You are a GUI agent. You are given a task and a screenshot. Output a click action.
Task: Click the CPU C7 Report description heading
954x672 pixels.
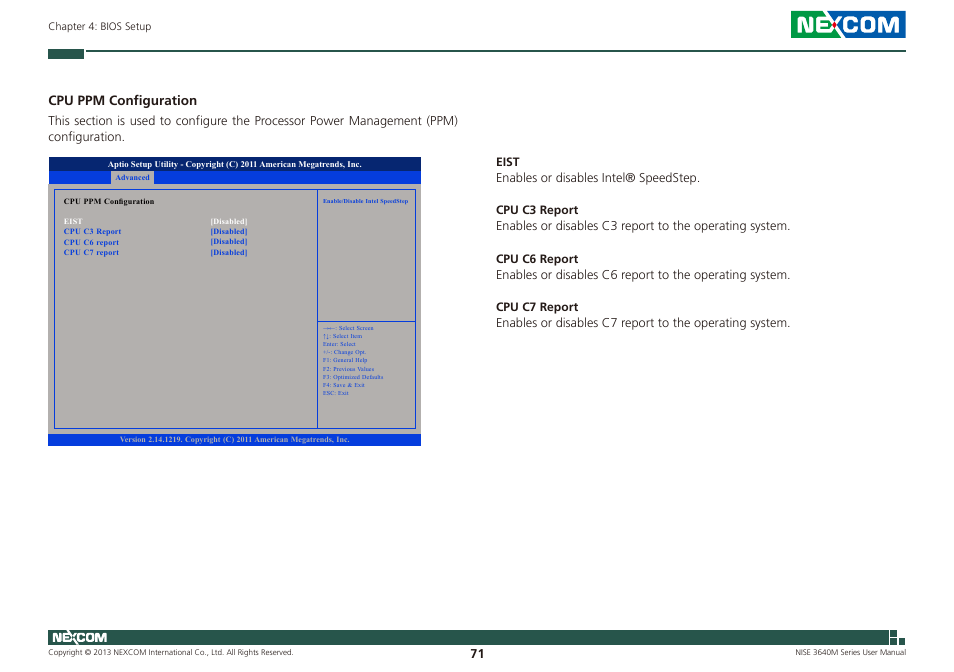(x=537, y=307)
